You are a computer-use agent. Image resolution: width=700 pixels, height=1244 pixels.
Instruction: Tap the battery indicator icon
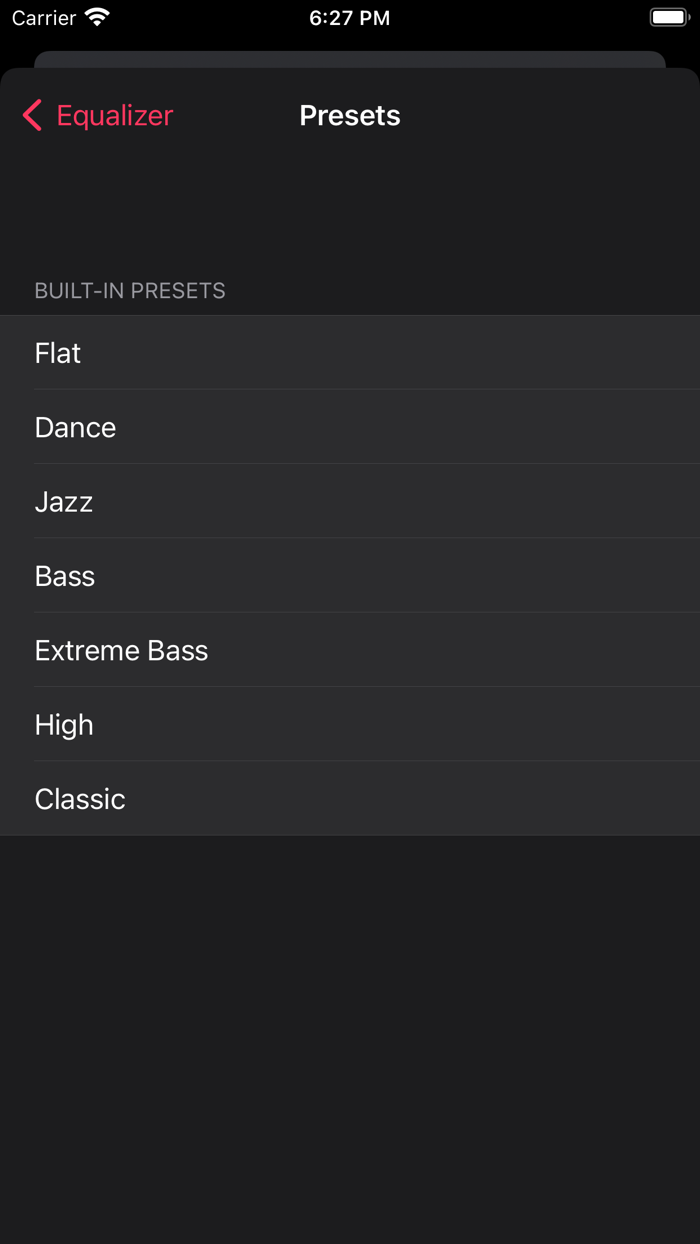[x=667, y=17]
